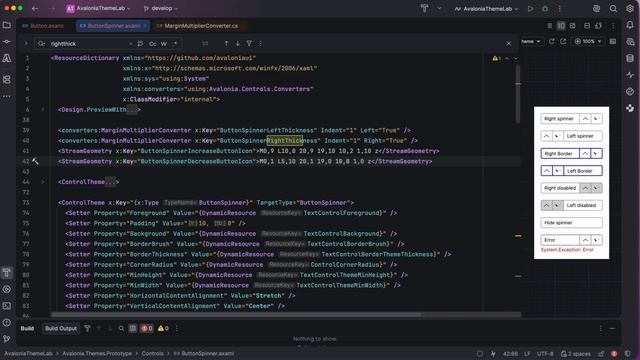Toggle warnings filter in Build panel
Image resolution: width=640 pixels, height=360 pixels.
click(163, 328)
